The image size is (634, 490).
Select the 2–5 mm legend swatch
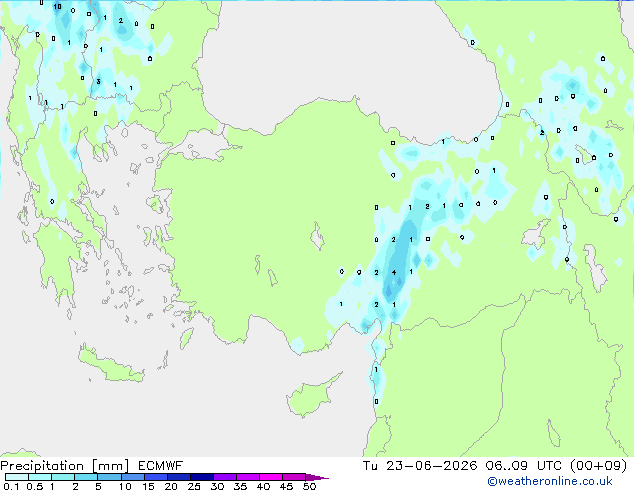tap(86, 477)
